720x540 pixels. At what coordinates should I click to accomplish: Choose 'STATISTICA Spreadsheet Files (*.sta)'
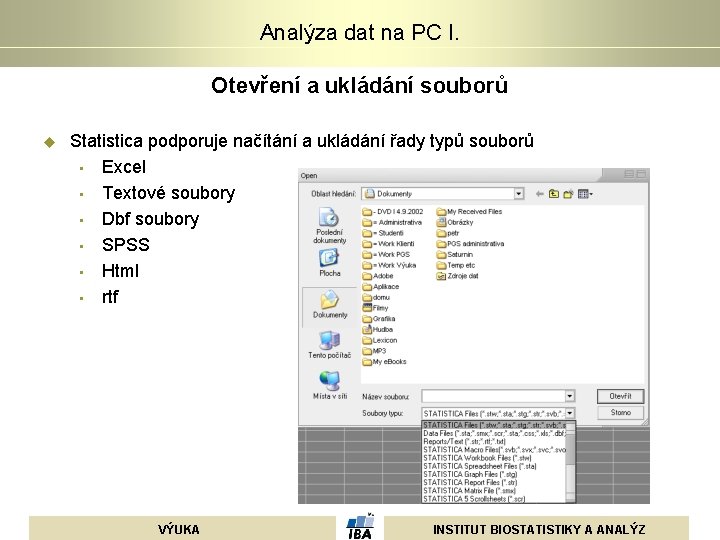(x=494, y=467)
